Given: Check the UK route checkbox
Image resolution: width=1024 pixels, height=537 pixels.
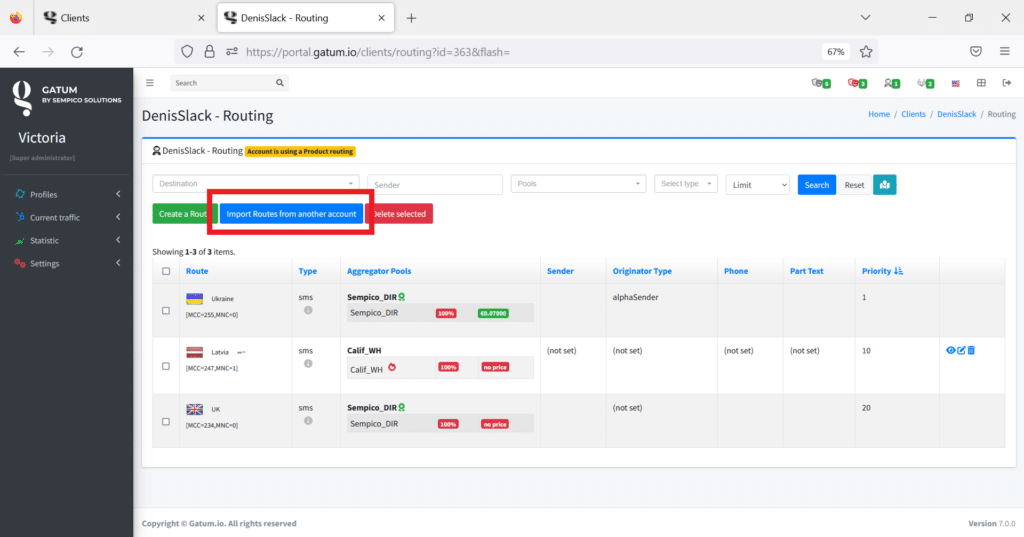Looking at the screenshot, I should point(166,422).
